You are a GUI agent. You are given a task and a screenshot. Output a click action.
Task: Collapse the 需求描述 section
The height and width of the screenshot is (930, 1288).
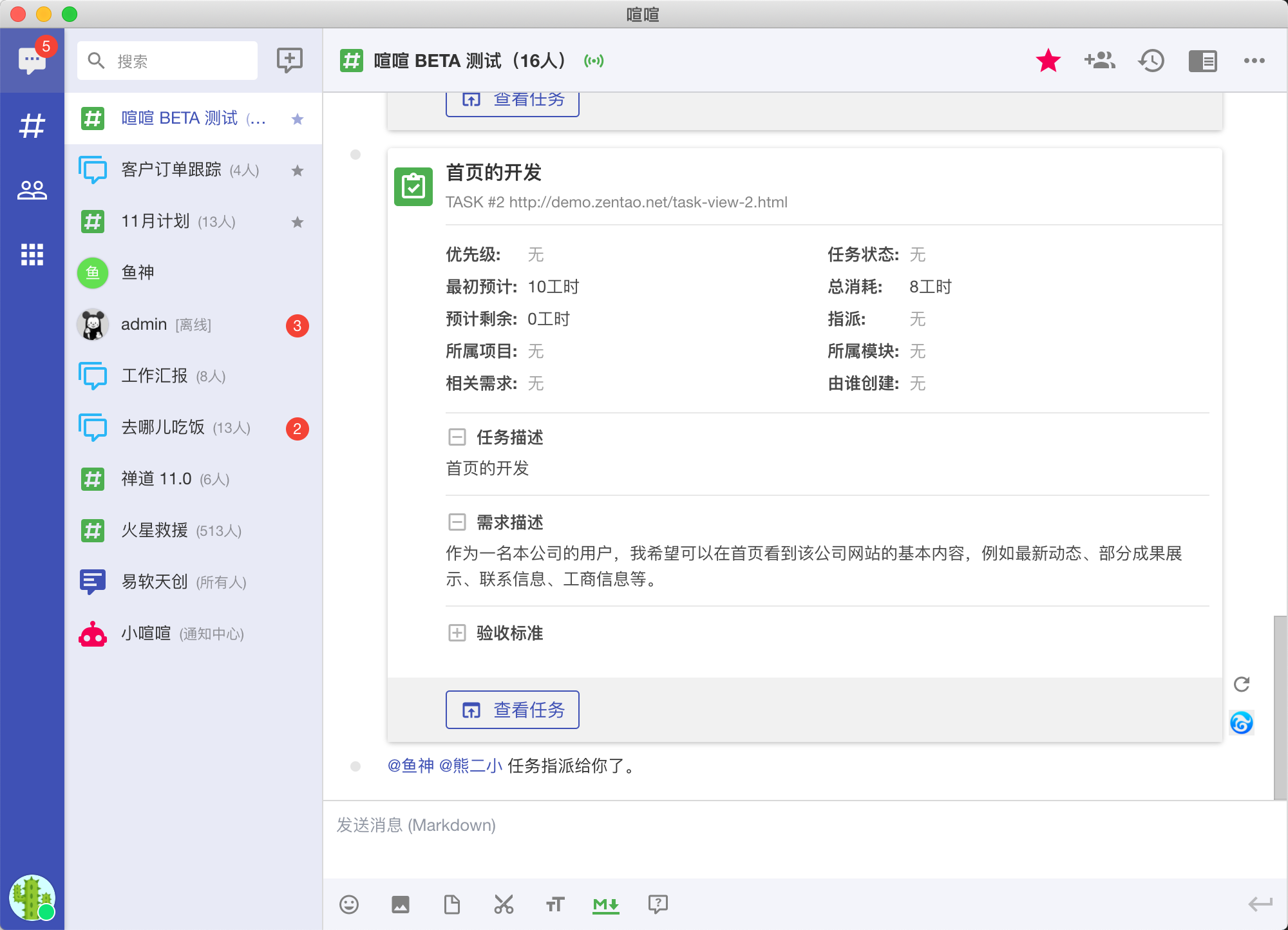(x=457, y=522)
